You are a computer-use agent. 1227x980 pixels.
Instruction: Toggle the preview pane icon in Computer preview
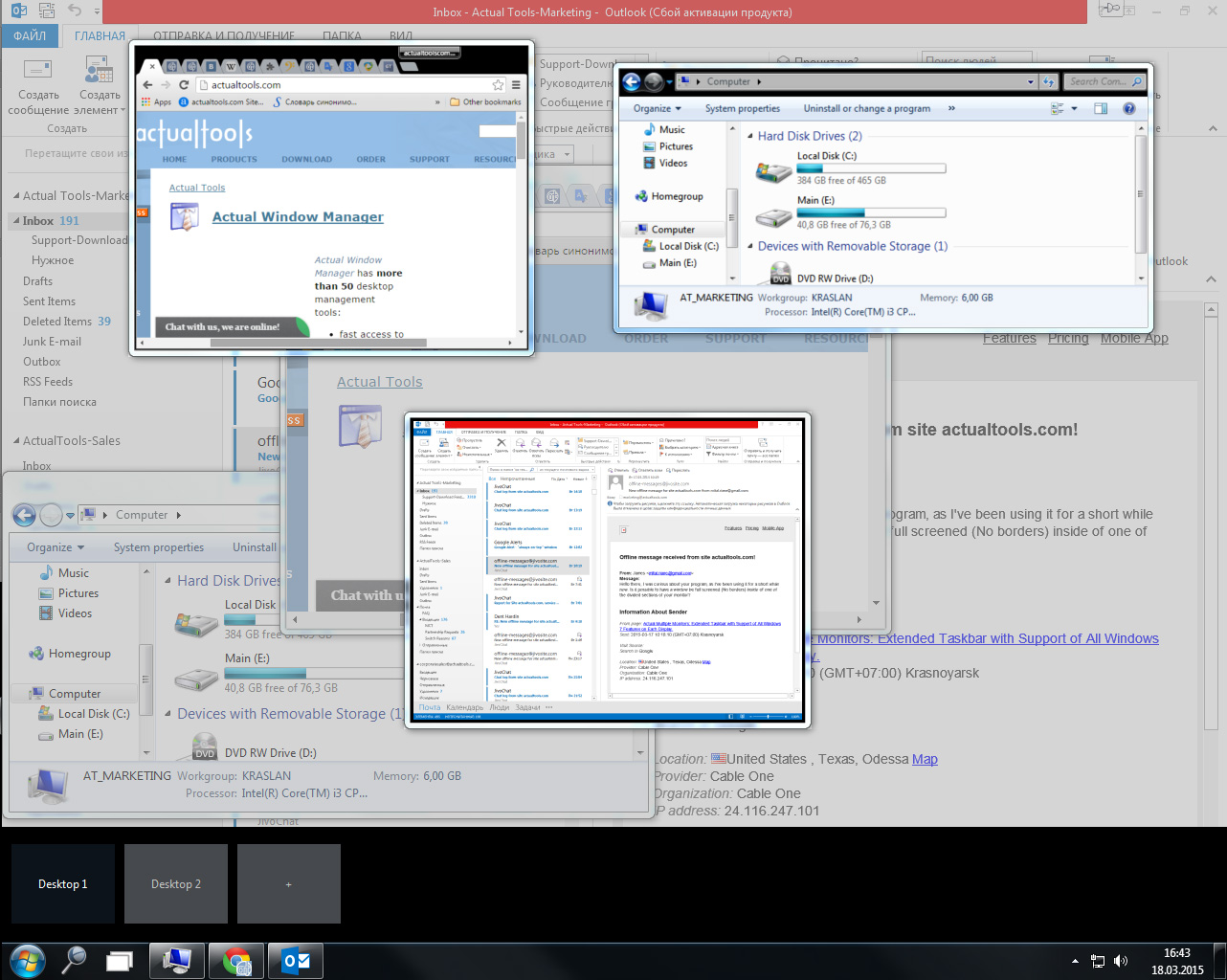click(1101, 108)
